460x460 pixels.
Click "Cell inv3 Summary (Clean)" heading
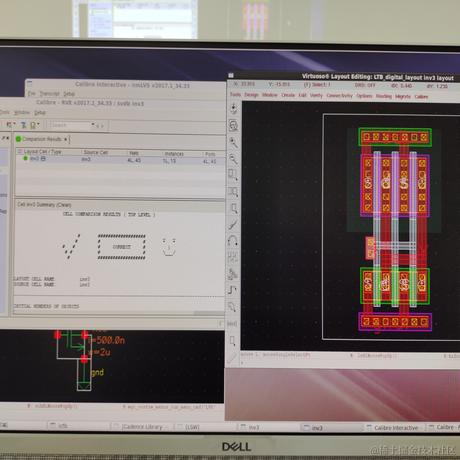tap(44, 204)
